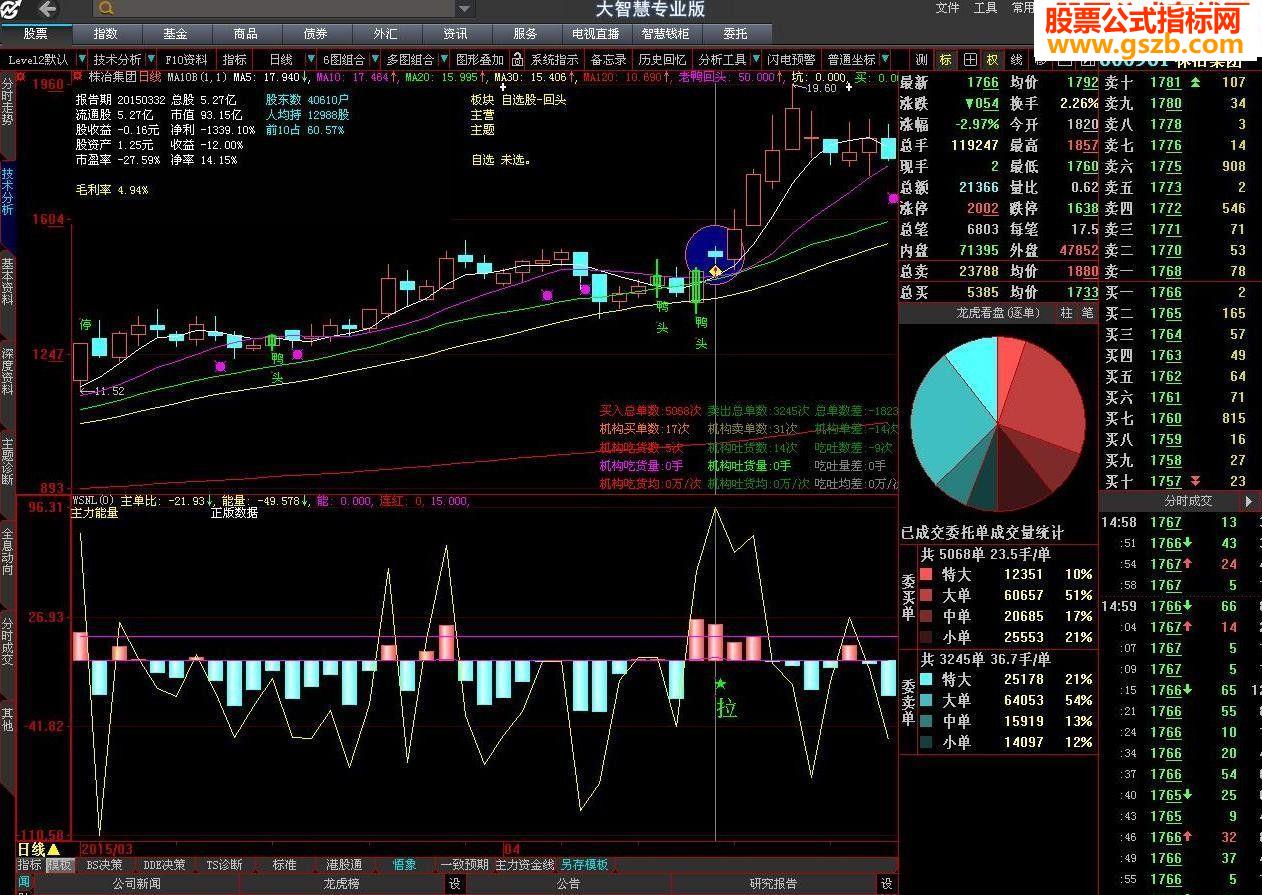Screen dimensions: 1262x895
Task: Open the 分时走势 side tab
Action: [x=8, y=101]
